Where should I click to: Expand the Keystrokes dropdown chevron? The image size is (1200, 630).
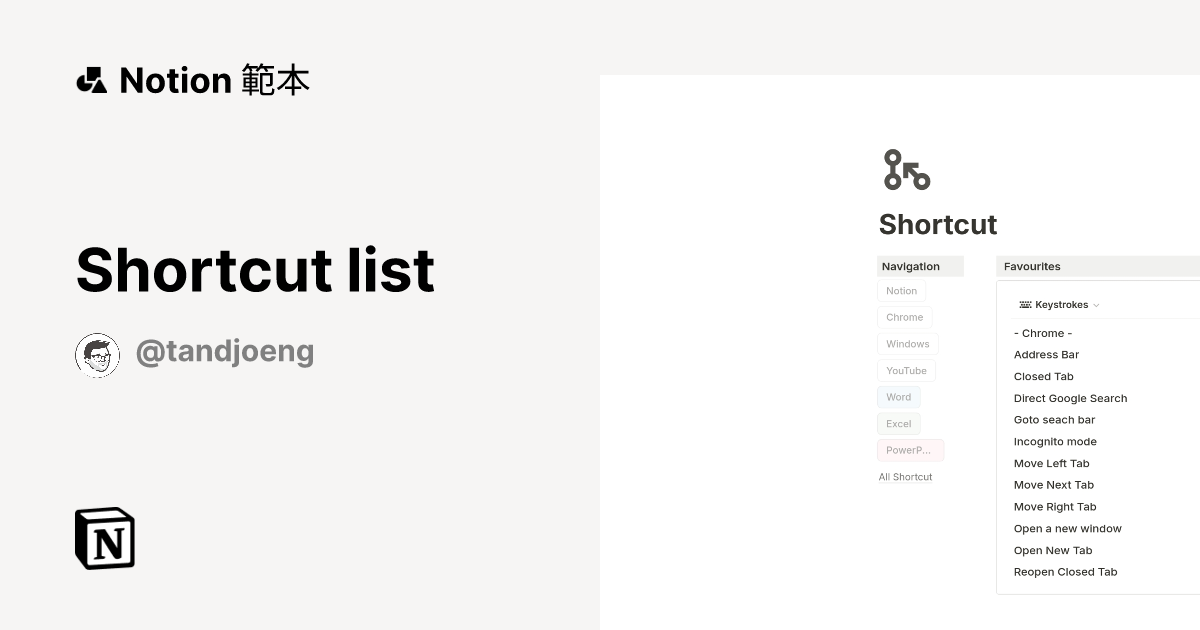[x=1096, y=305]
